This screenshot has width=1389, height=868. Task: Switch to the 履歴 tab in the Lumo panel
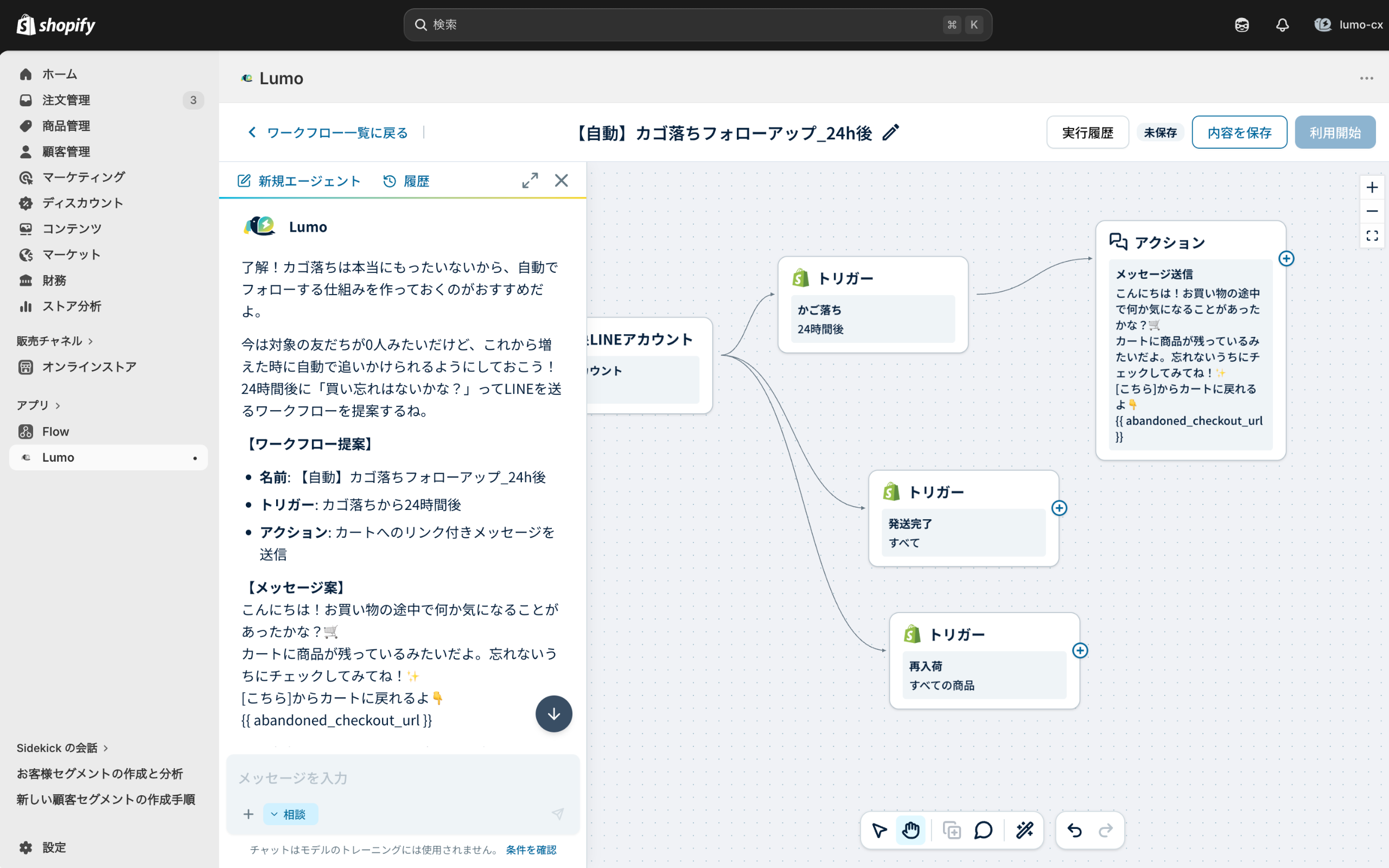(x=406, y=181)
